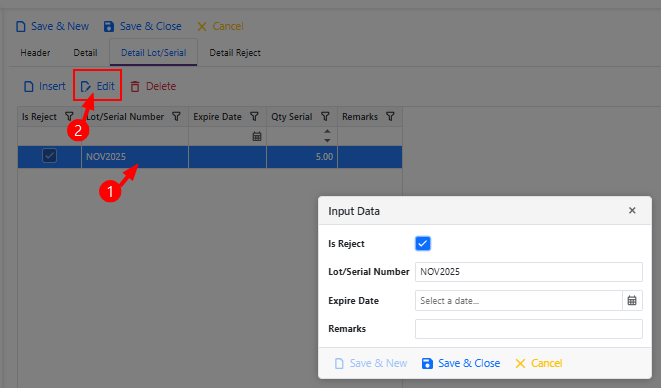Switch to the Header tab

click(x=35, y=53)
